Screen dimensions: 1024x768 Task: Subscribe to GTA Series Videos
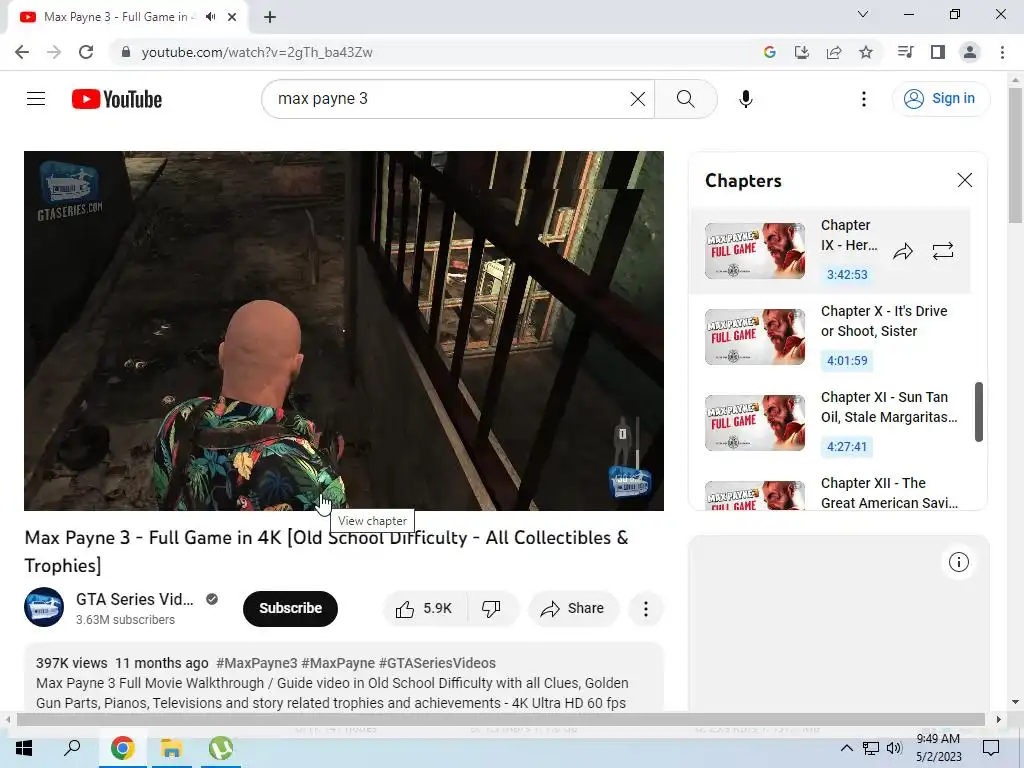(291, 609)
